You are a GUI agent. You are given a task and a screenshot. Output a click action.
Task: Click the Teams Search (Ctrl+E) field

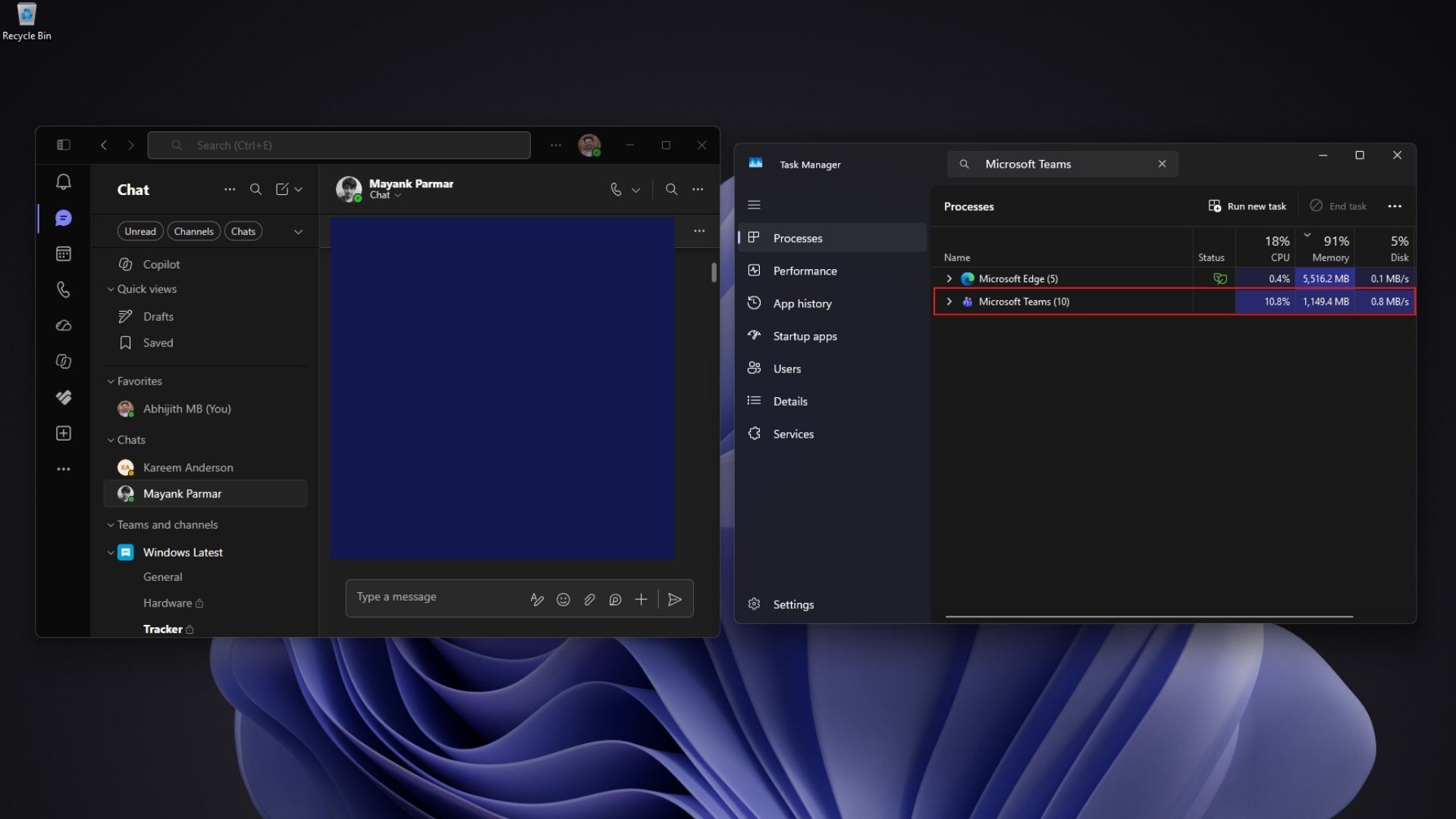tap(339, 145)
